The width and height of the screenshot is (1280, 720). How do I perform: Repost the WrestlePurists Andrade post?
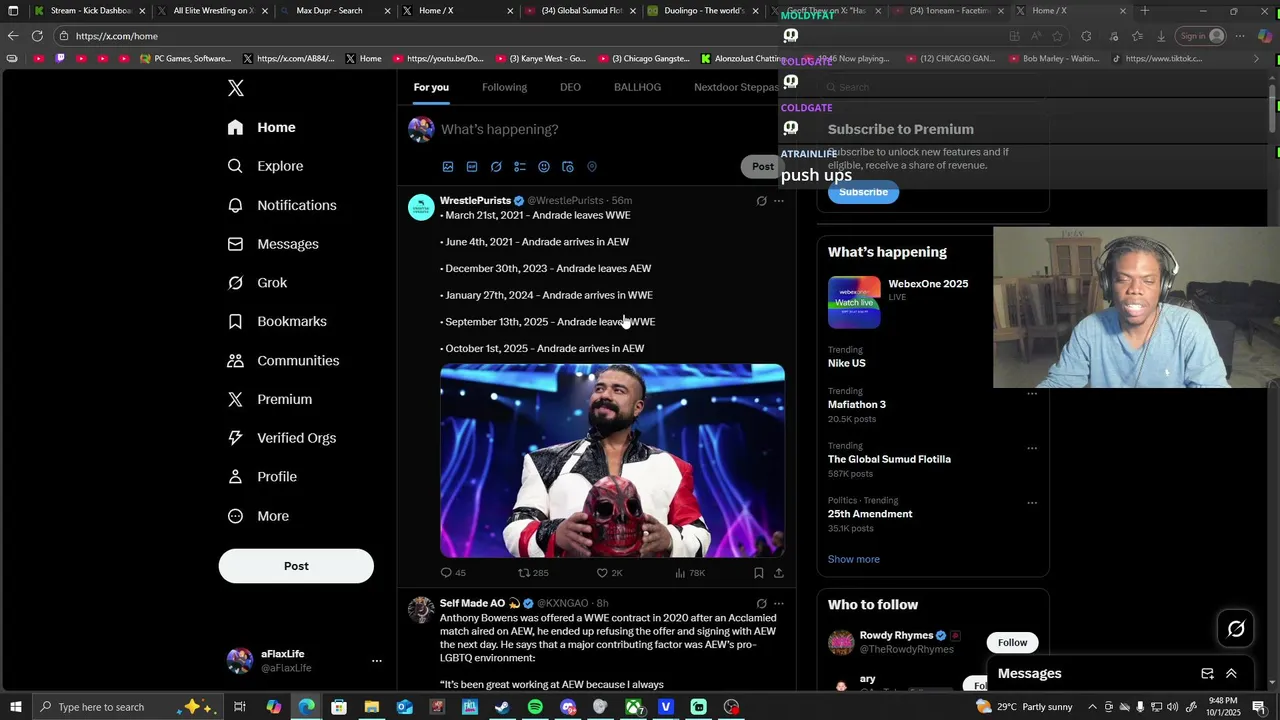533,573
